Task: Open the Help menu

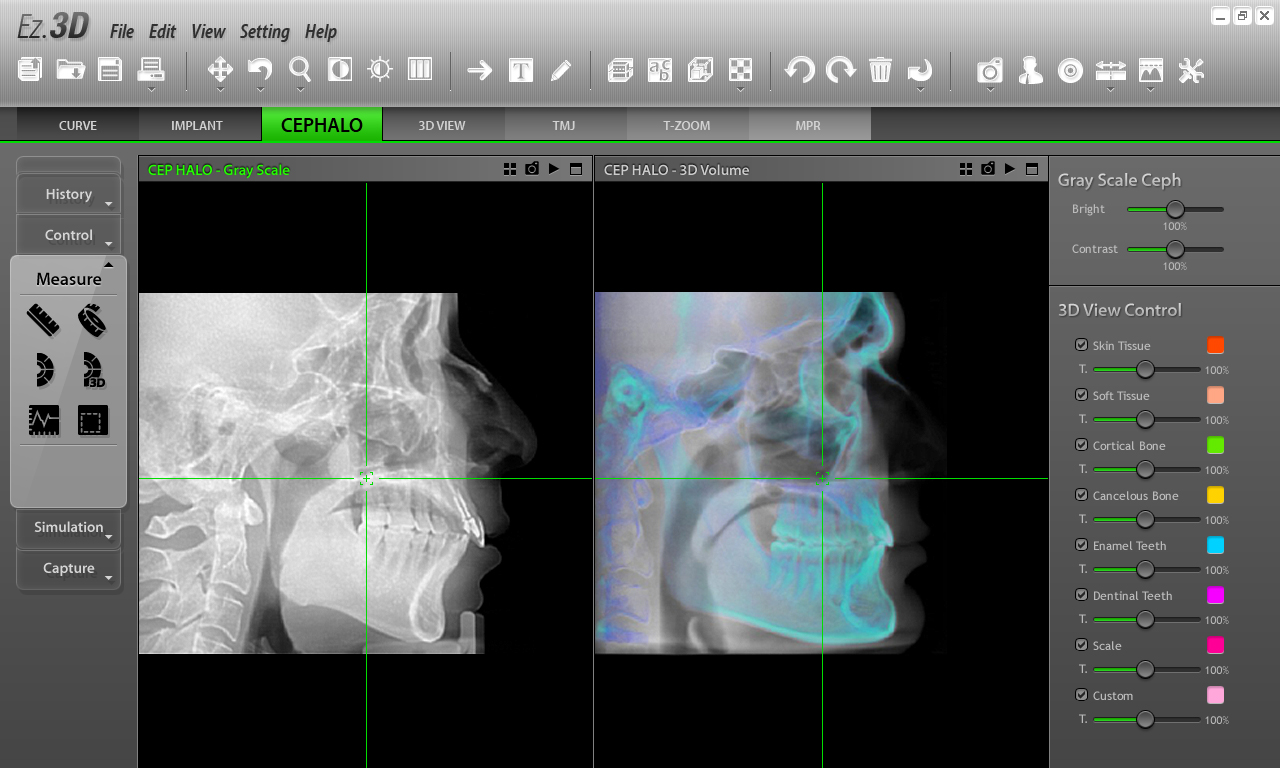Action: coord(321,31)
